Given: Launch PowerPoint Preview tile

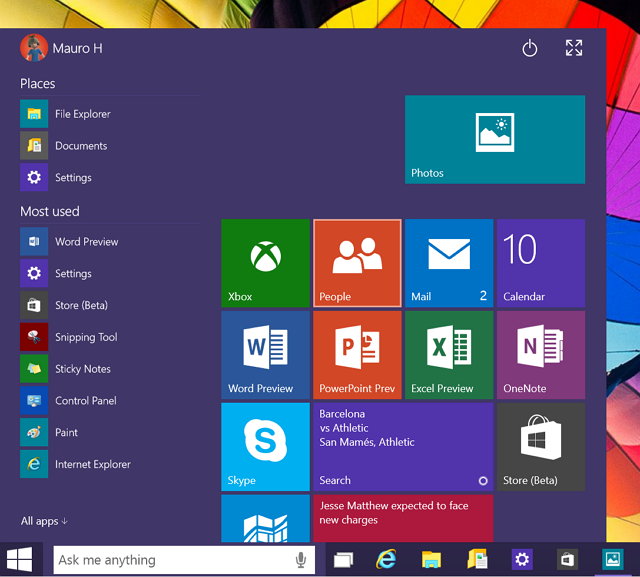Looking at the screenshot, I should 358,355.
